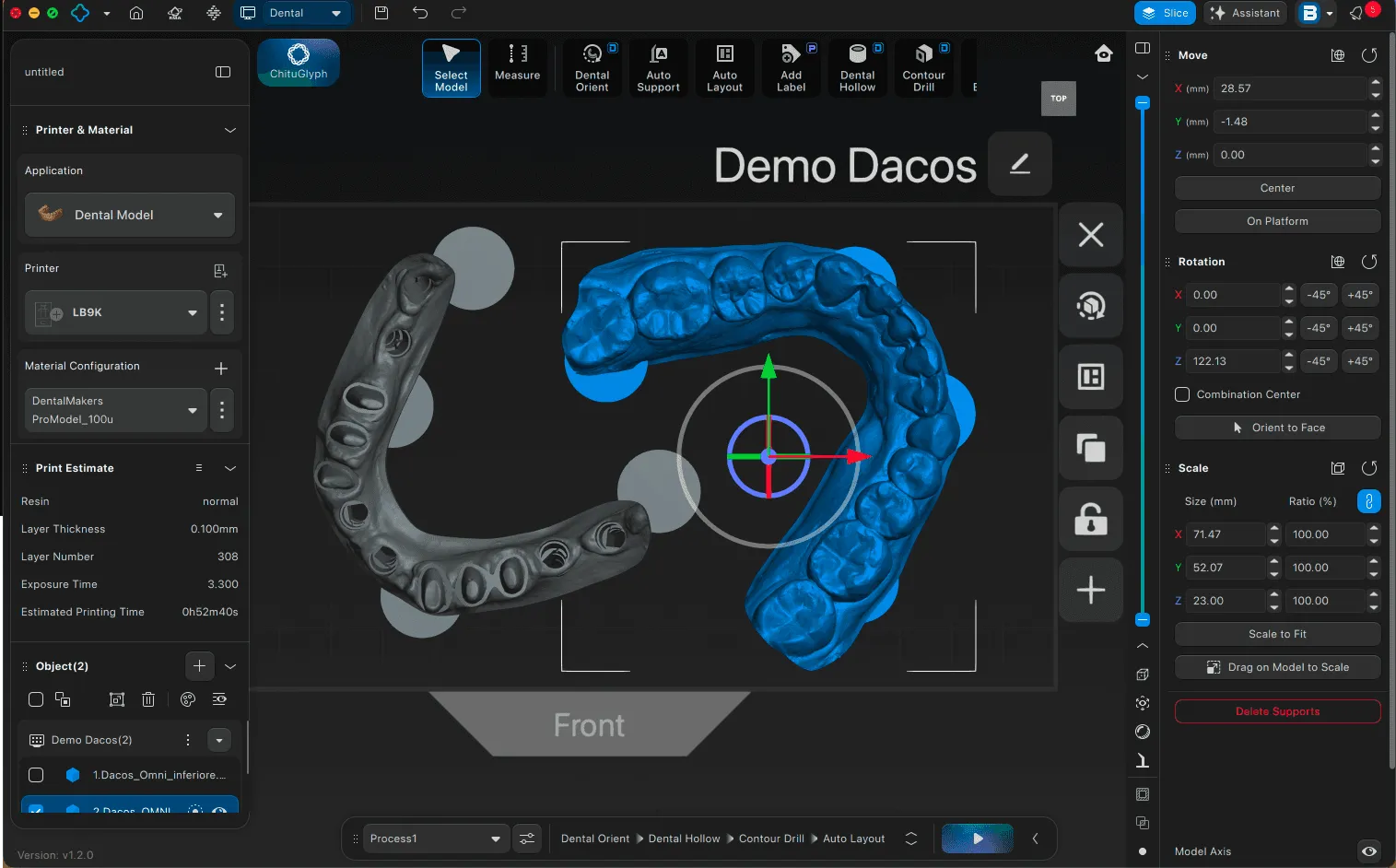Click Delete Supports
1396x868 pixels.
[1277, 711]
